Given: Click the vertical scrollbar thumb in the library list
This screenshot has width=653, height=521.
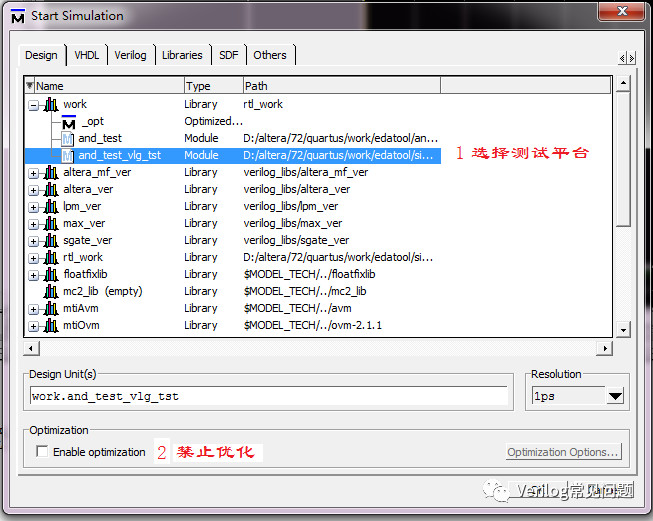Looking at the screenshot, I should coord(623,160).
